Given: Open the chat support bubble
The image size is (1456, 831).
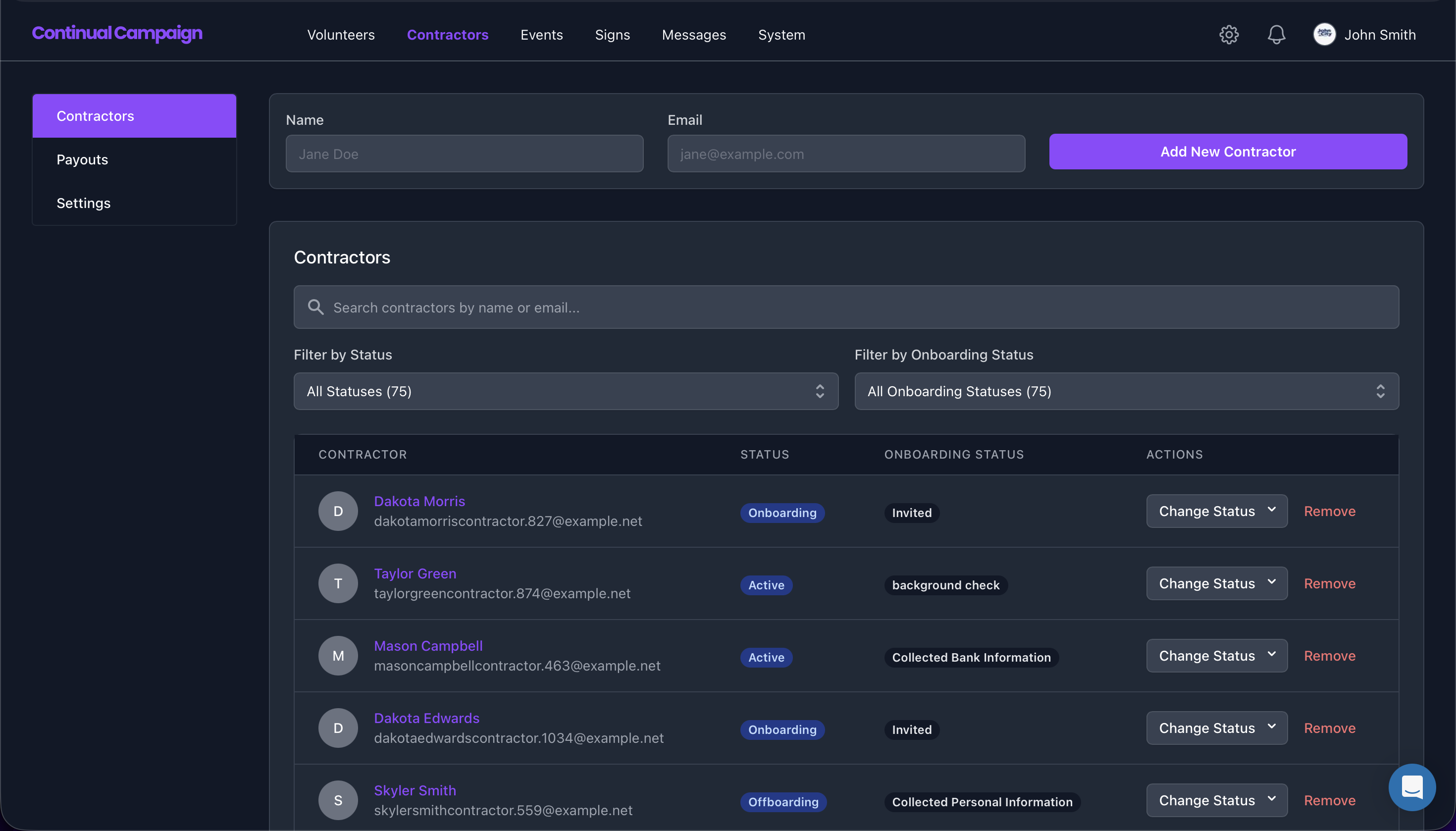Looking at the screenshot, I should point(1411,787).
